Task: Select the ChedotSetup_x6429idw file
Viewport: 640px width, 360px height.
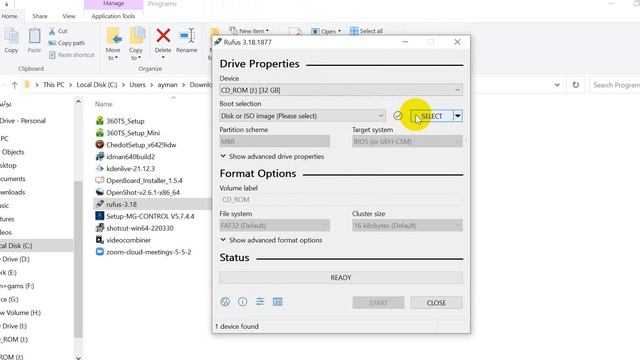Action: (x=136, y=145)
